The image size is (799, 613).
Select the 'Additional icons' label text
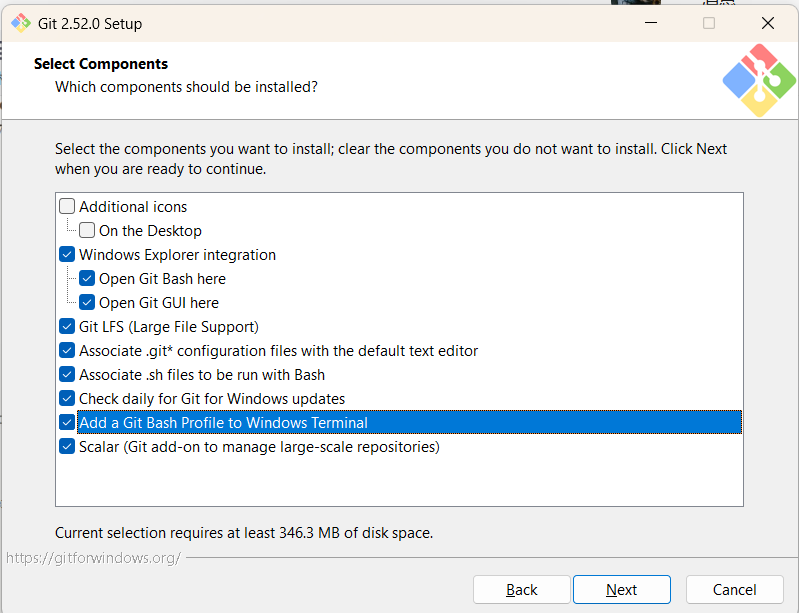[133, 207]
